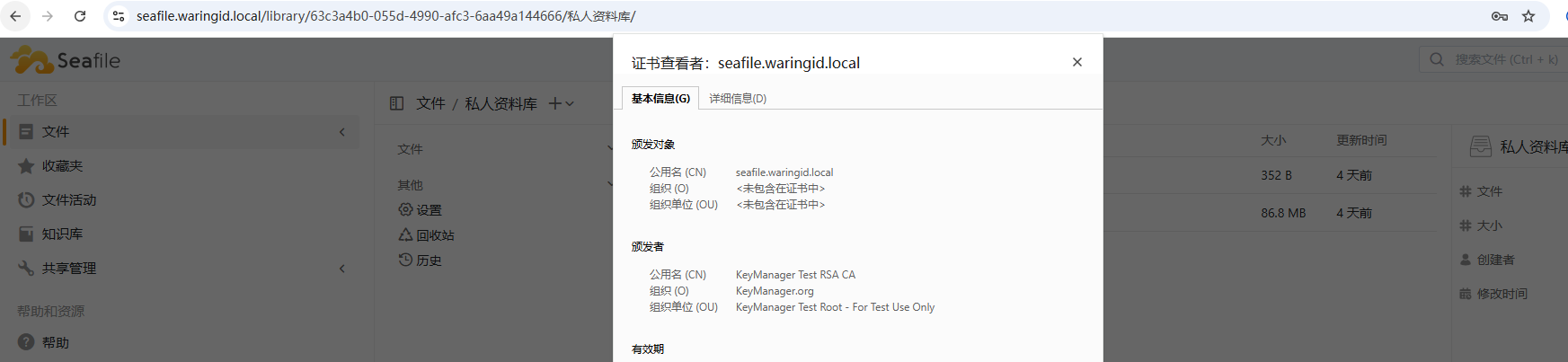Image resolution: width=1568 pixels, height=362 pixels.
Task: Click the Seafile logo
Action: [66, 60]
